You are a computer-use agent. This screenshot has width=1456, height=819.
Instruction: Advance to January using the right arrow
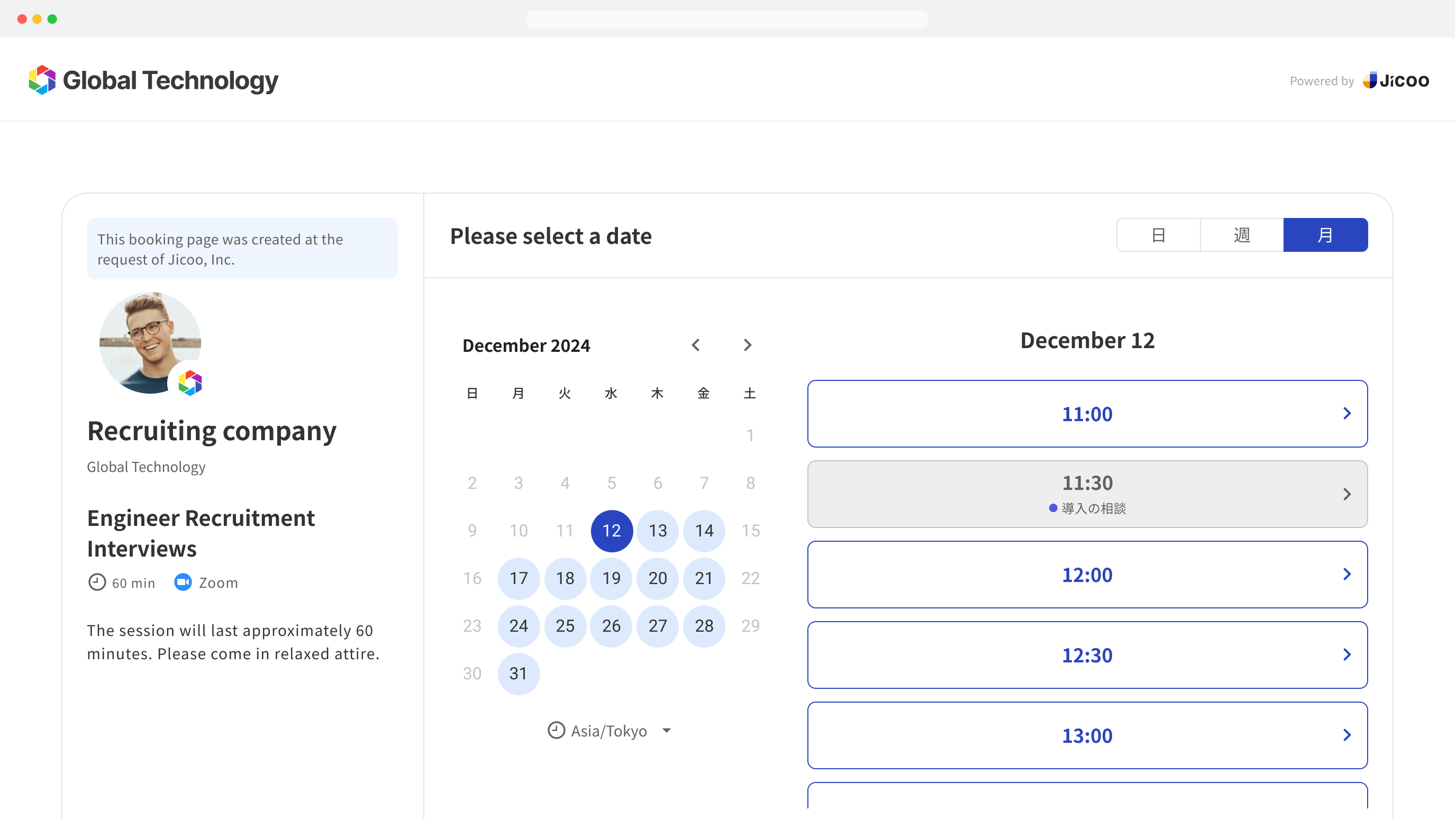[x=747, y=345]
